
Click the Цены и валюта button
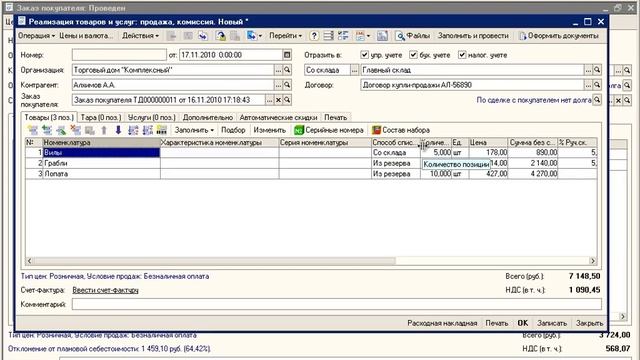point(86,36)
